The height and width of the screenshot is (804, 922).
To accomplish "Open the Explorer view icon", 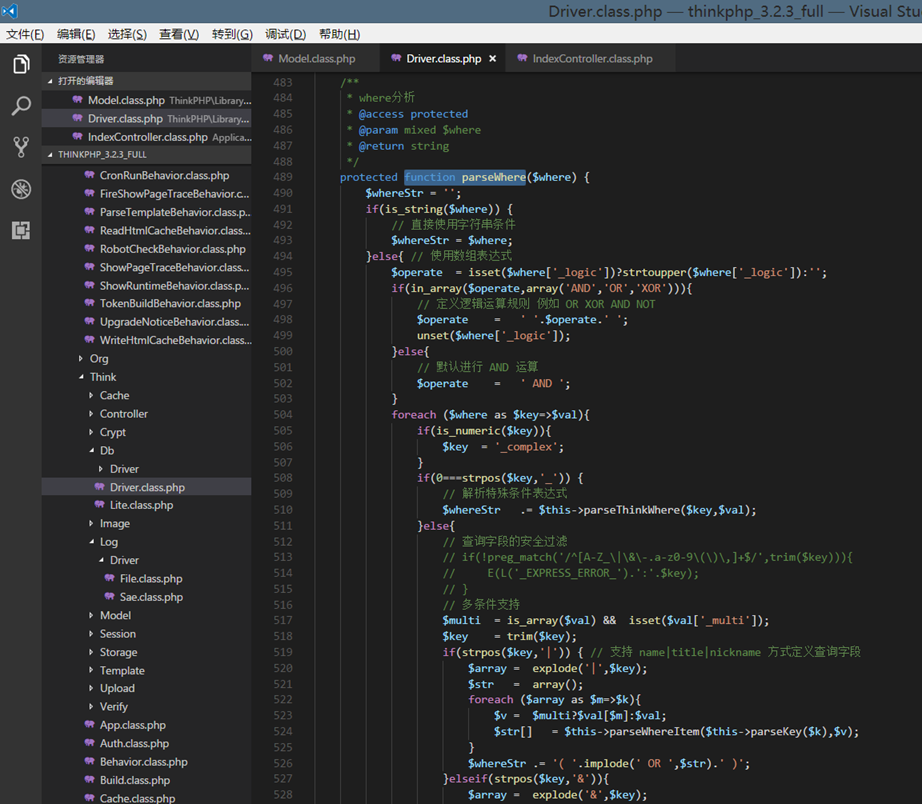I will [x=21, y=64].
